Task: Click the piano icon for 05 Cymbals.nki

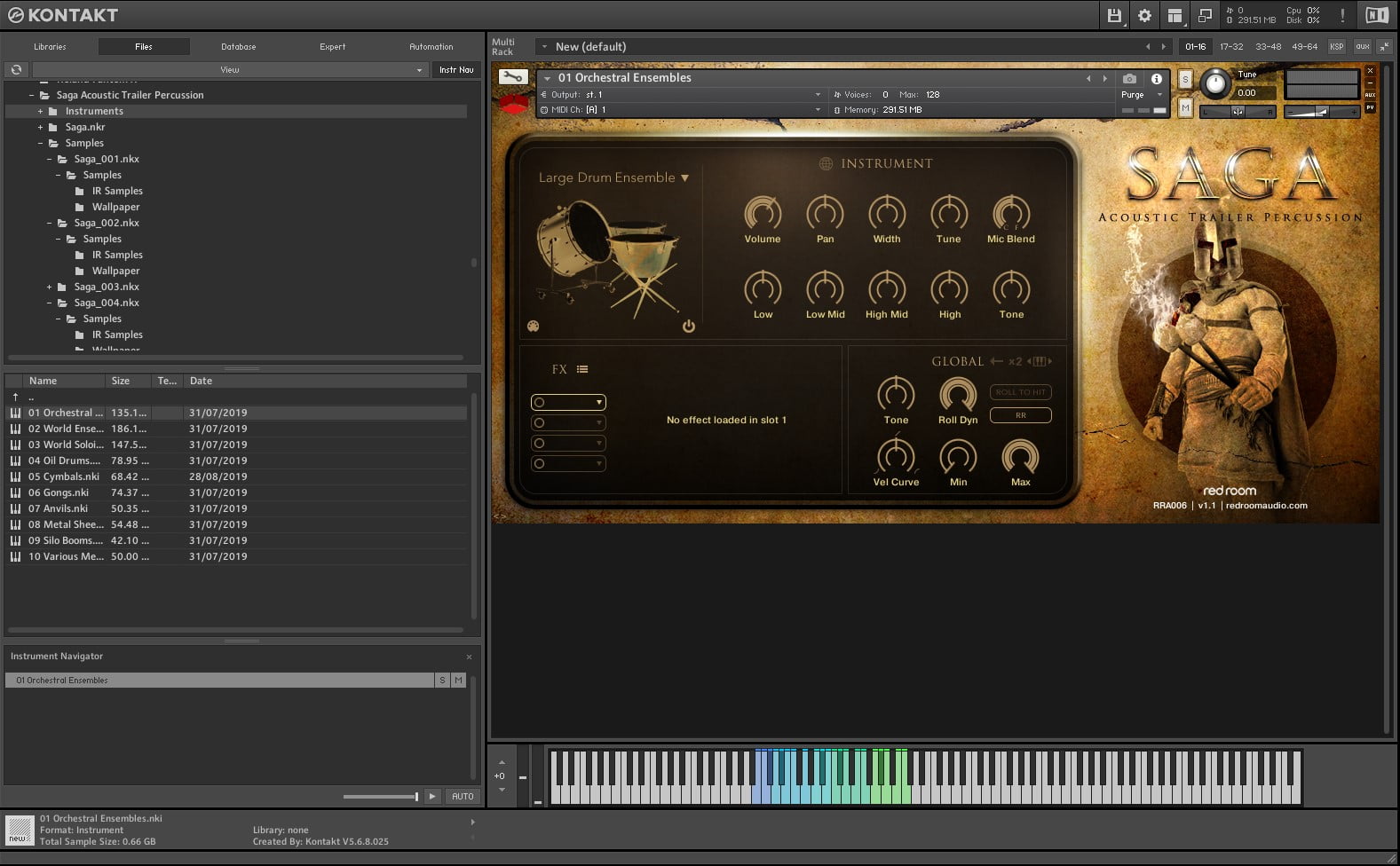Action: [x=15, y=476]
